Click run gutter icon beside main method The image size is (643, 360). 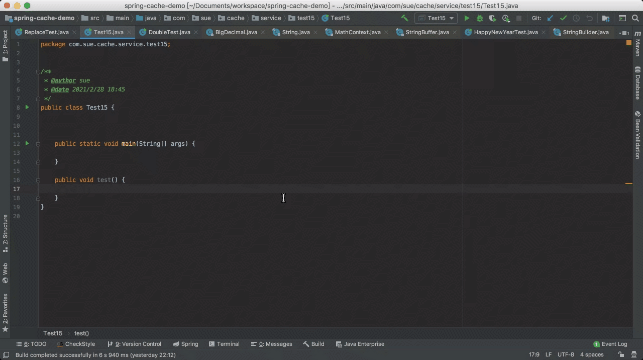pyautogui.click(x=27, y=144)
